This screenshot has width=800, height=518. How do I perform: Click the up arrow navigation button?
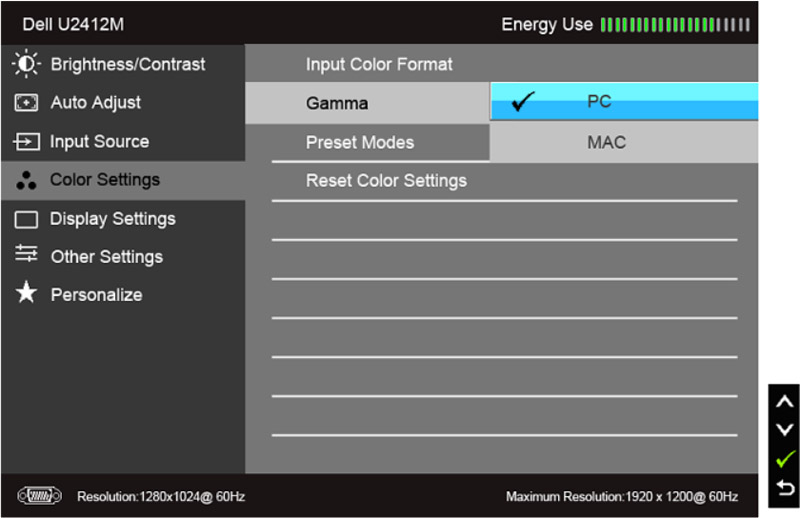[x=784, y=402]
